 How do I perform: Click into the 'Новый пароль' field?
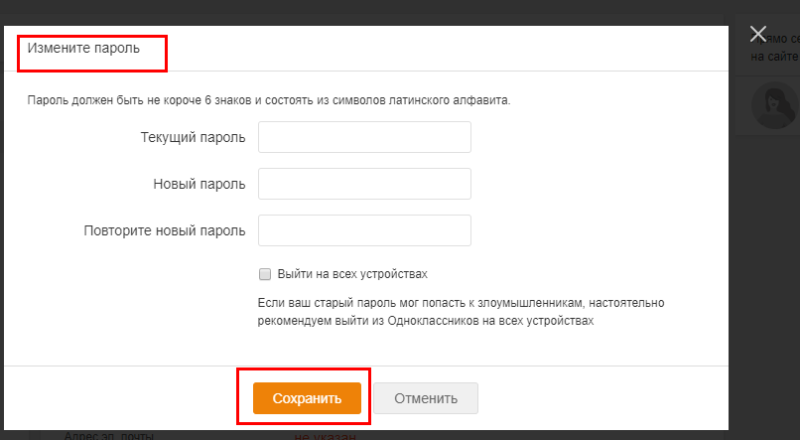click(364, 184)
